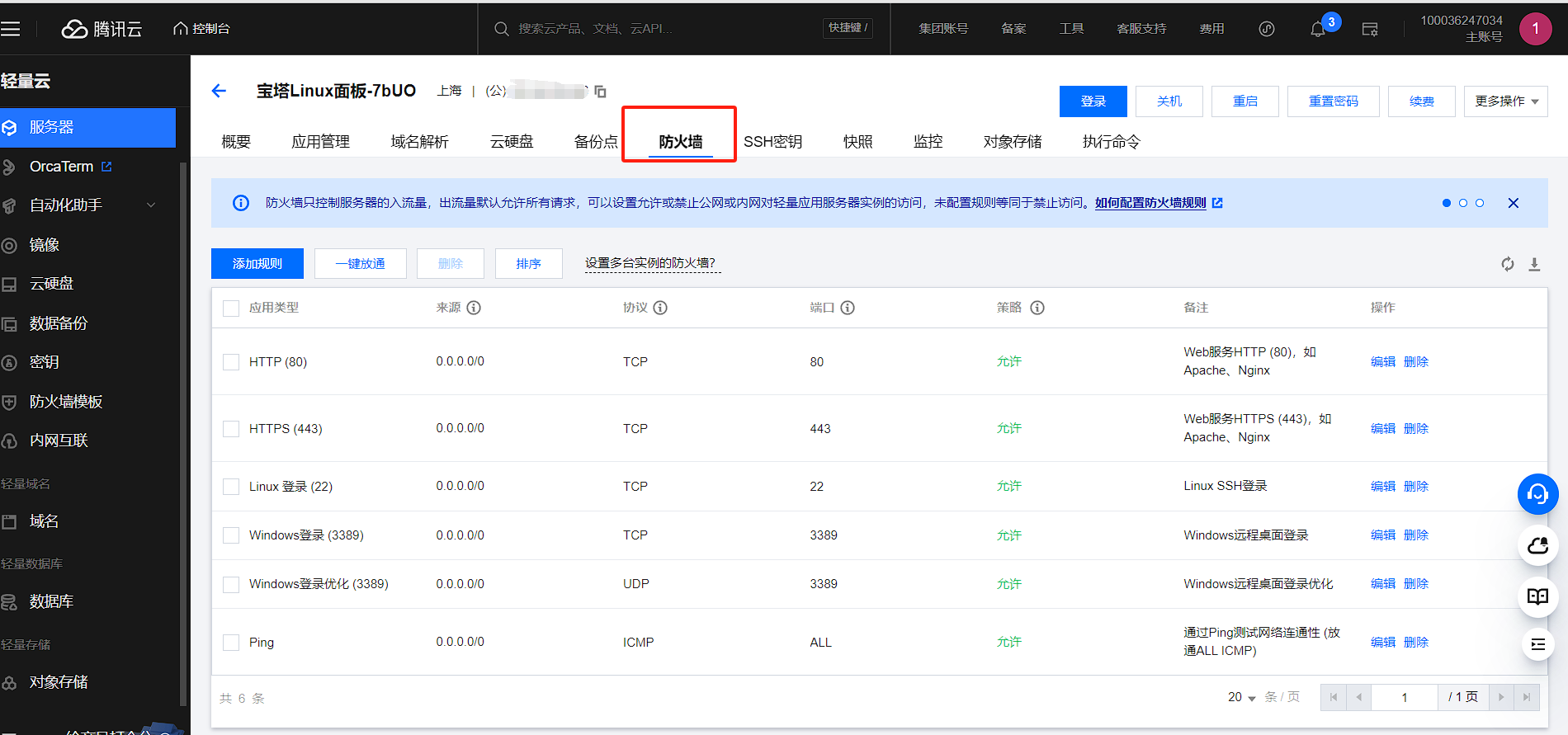The height and width of the screenshot is (735, 1568).
Task: Click the info icon in the blue banner
Action: [x=241, y=203]
